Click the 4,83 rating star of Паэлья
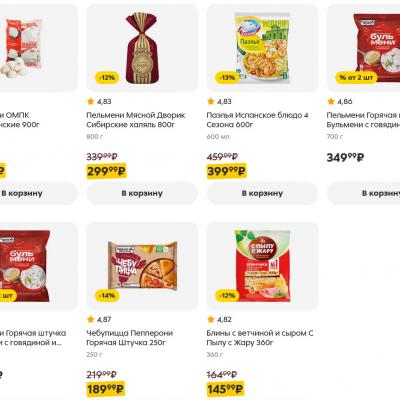Image resolution: width=400 pixels, height=400 pixels. click(211, 101)
